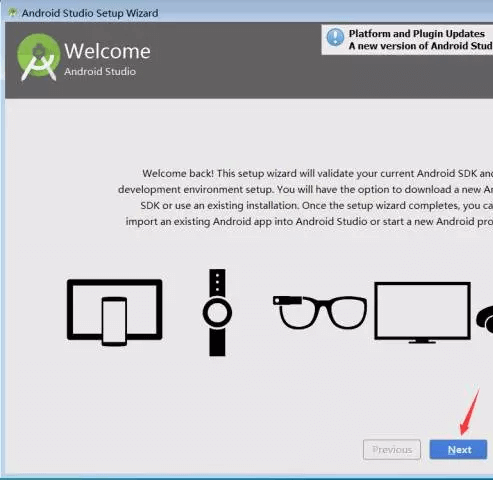Click the phone and tablet device icon
493x480 pixels.
pos(114,312)
